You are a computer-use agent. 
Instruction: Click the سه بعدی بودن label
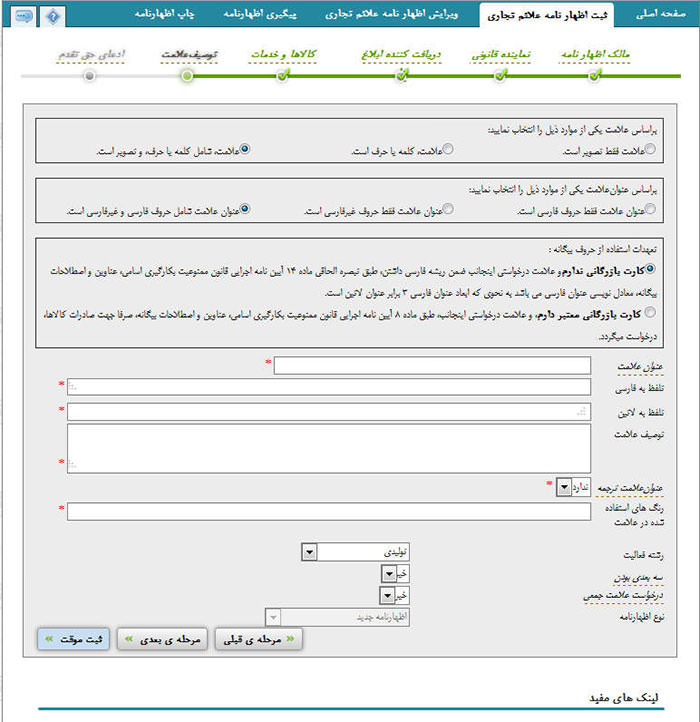tap(639, 577)
